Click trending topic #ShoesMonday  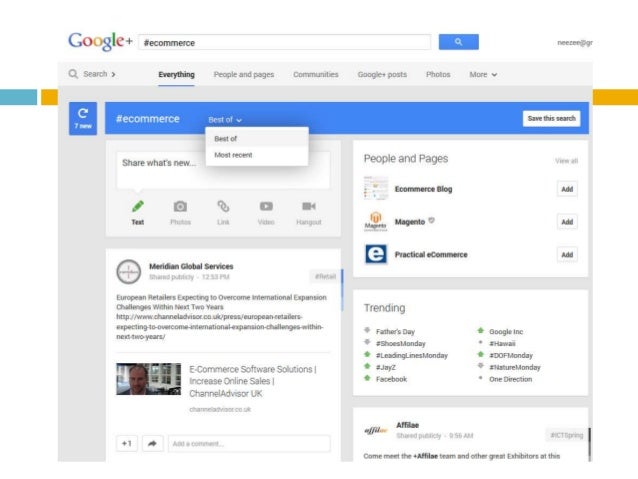pyautogui.click(x=400, y=343)
